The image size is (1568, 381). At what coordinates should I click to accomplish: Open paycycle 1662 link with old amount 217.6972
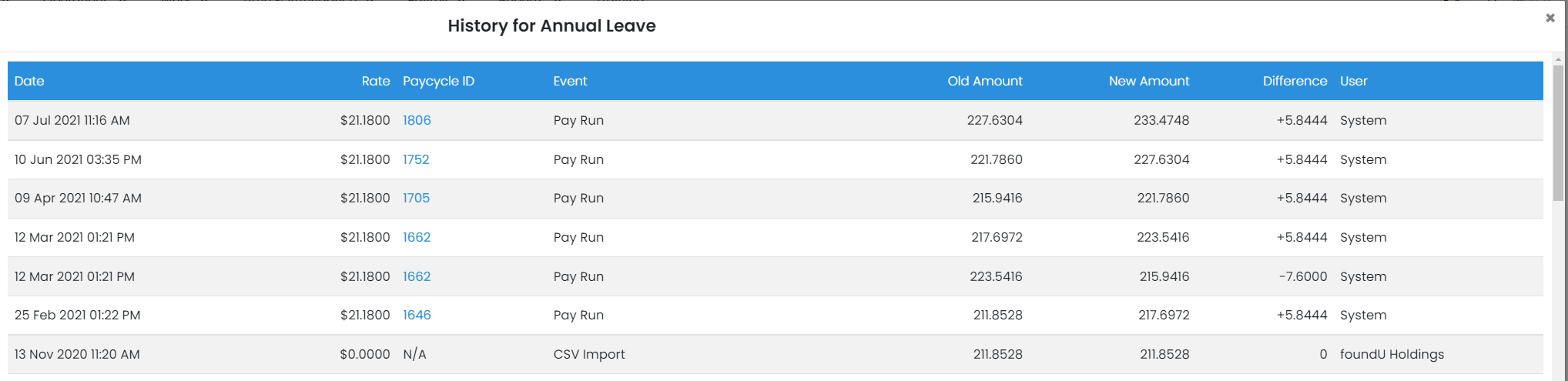click(x=417, y=237)
